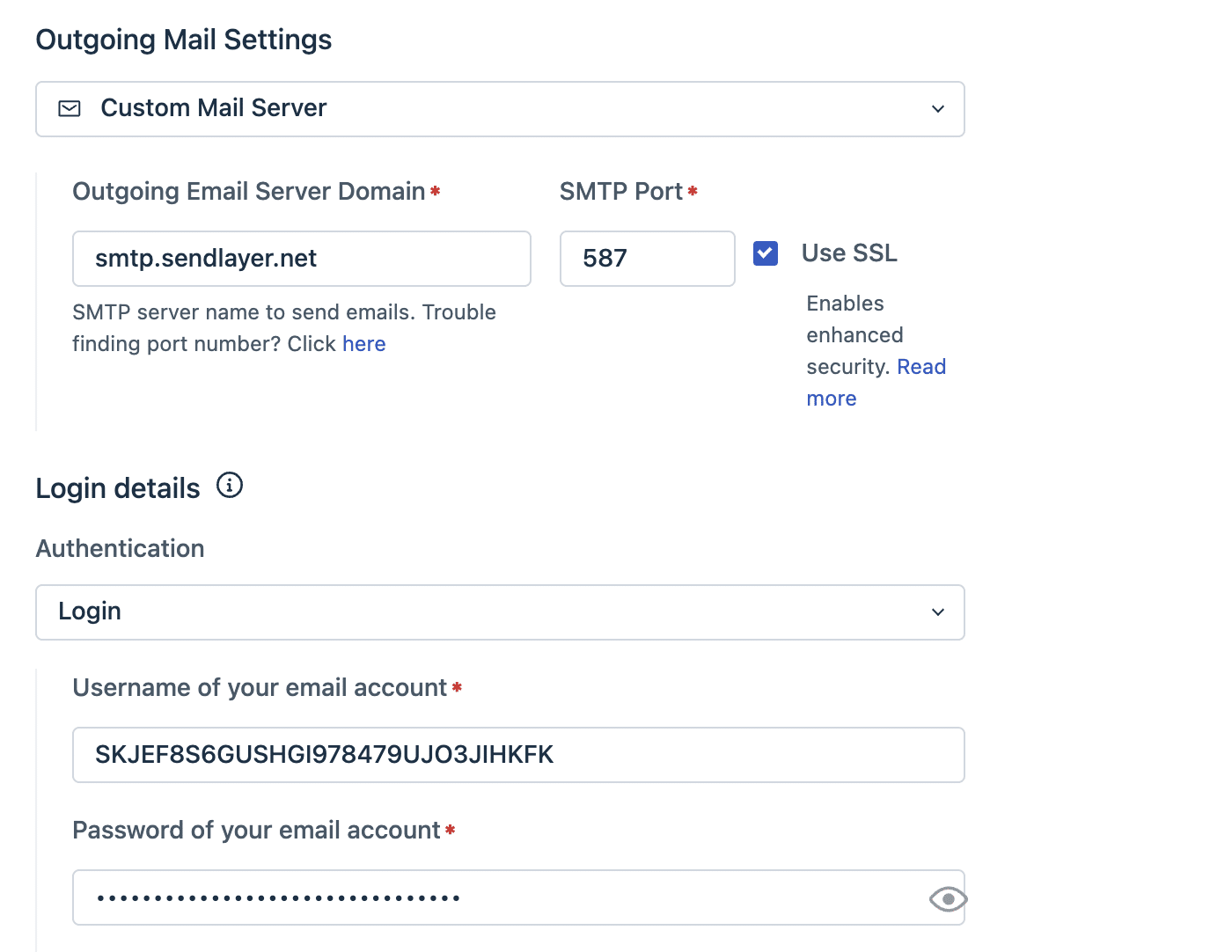The image size is (1232, 952).
Task: Open the Custom Mail Server dropdown
Action: pyautogui.click(x=500, y=108)
